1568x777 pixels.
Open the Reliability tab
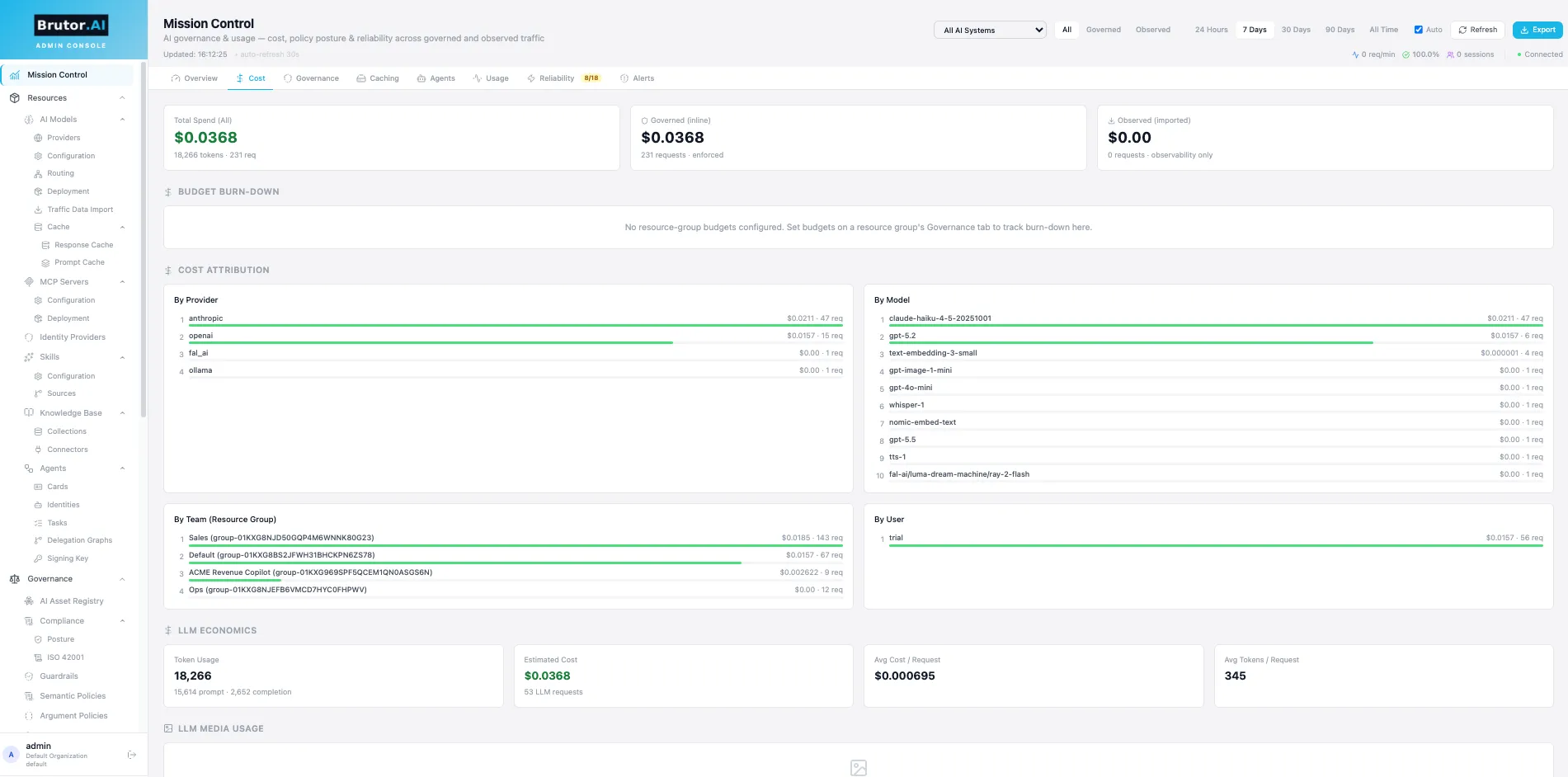coord(563,78)
